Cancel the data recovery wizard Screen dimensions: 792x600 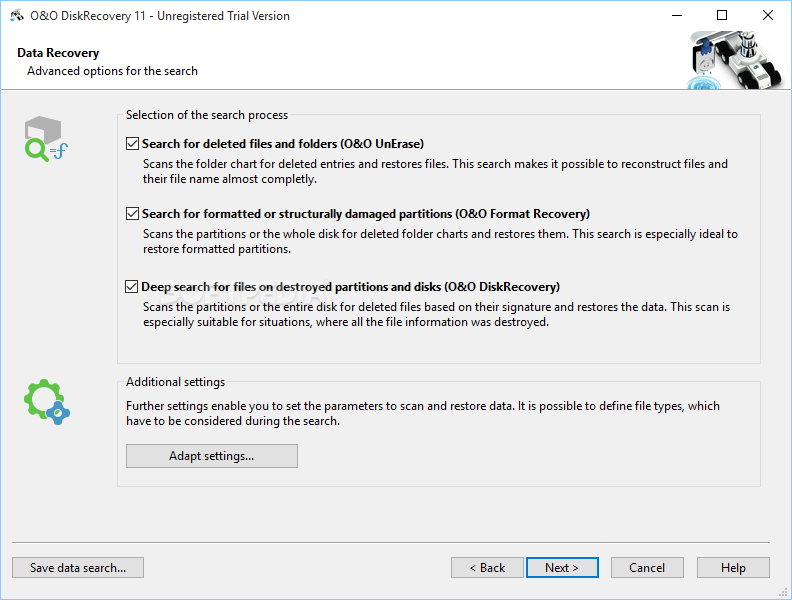(647, 568)
